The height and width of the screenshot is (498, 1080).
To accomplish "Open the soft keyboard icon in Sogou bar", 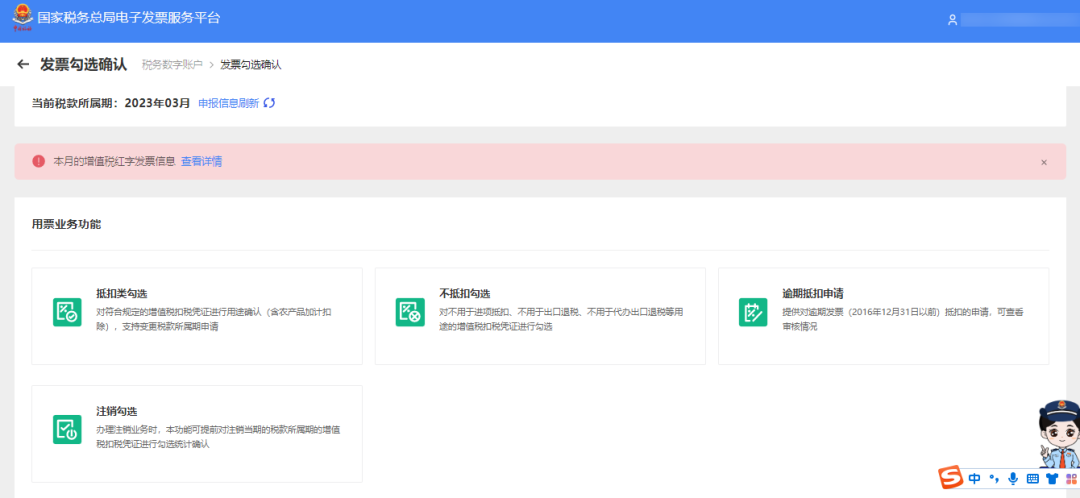I will (x=1032, y=479).
